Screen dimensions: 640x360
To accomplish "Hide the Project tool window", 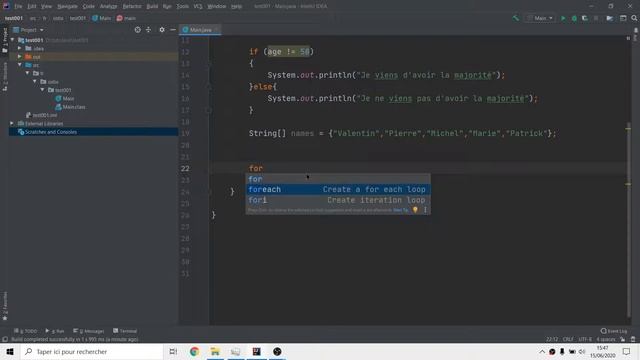I will 173,30.
